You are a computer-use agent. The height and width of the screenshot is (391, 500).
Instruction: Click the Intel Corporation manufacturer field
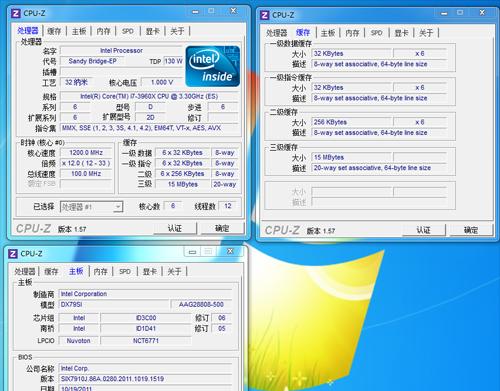145,294
